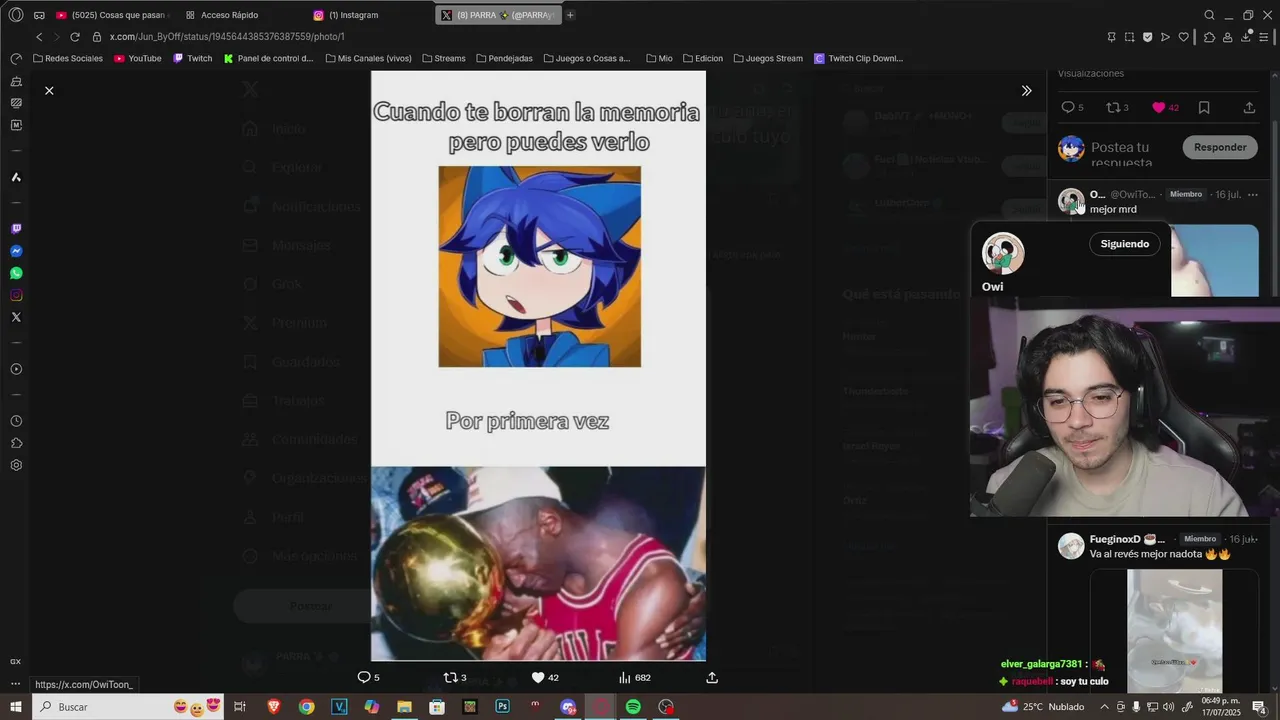Open the video thumbnail in FueginoxD's reply
This screenshot has height=720, width=1280.
click(x=1174, y=632)
